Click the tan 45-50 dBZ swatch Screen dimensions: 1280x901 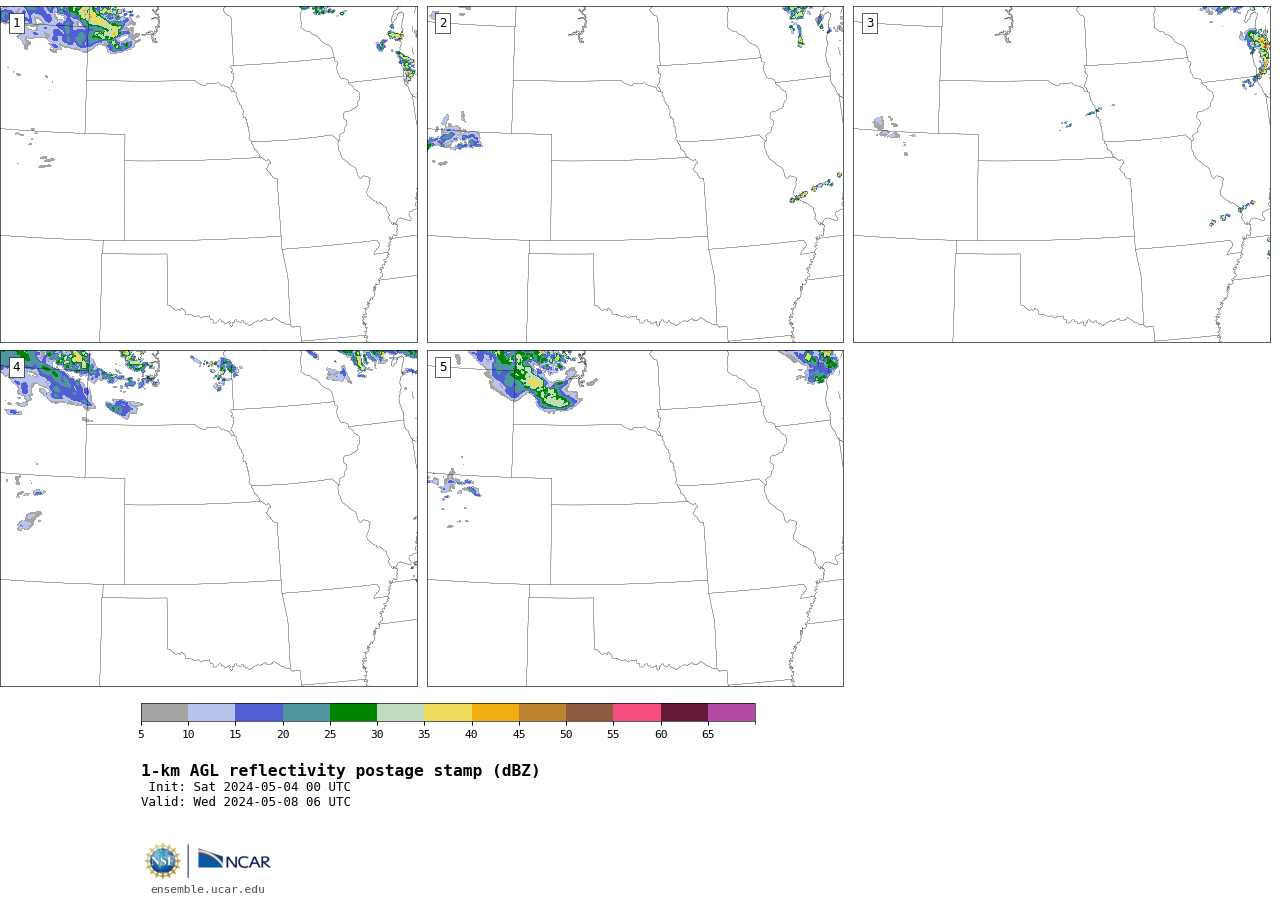click(542, 712)
